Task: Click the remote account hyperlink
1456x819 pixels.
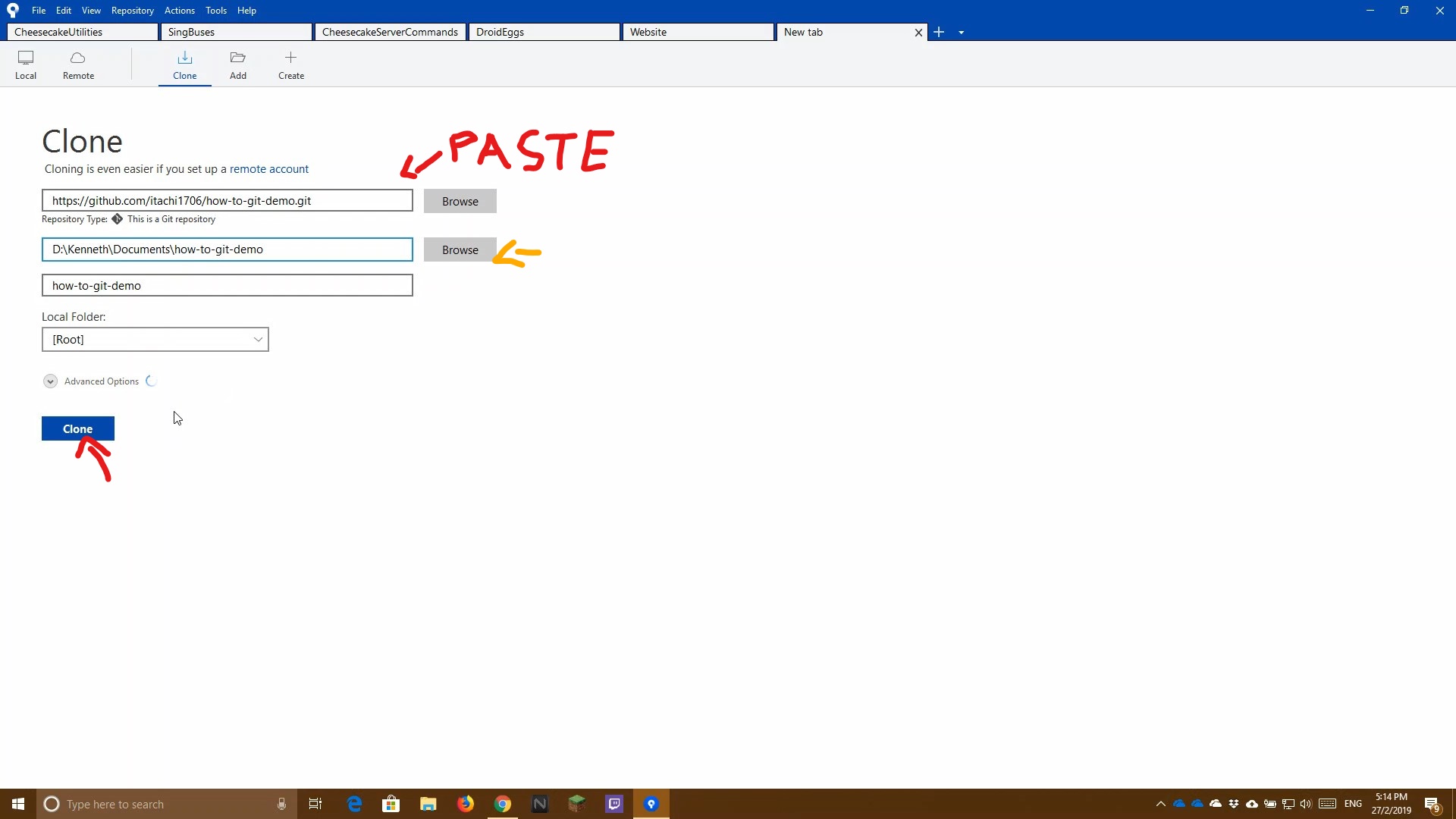Action: pos(269,168)
